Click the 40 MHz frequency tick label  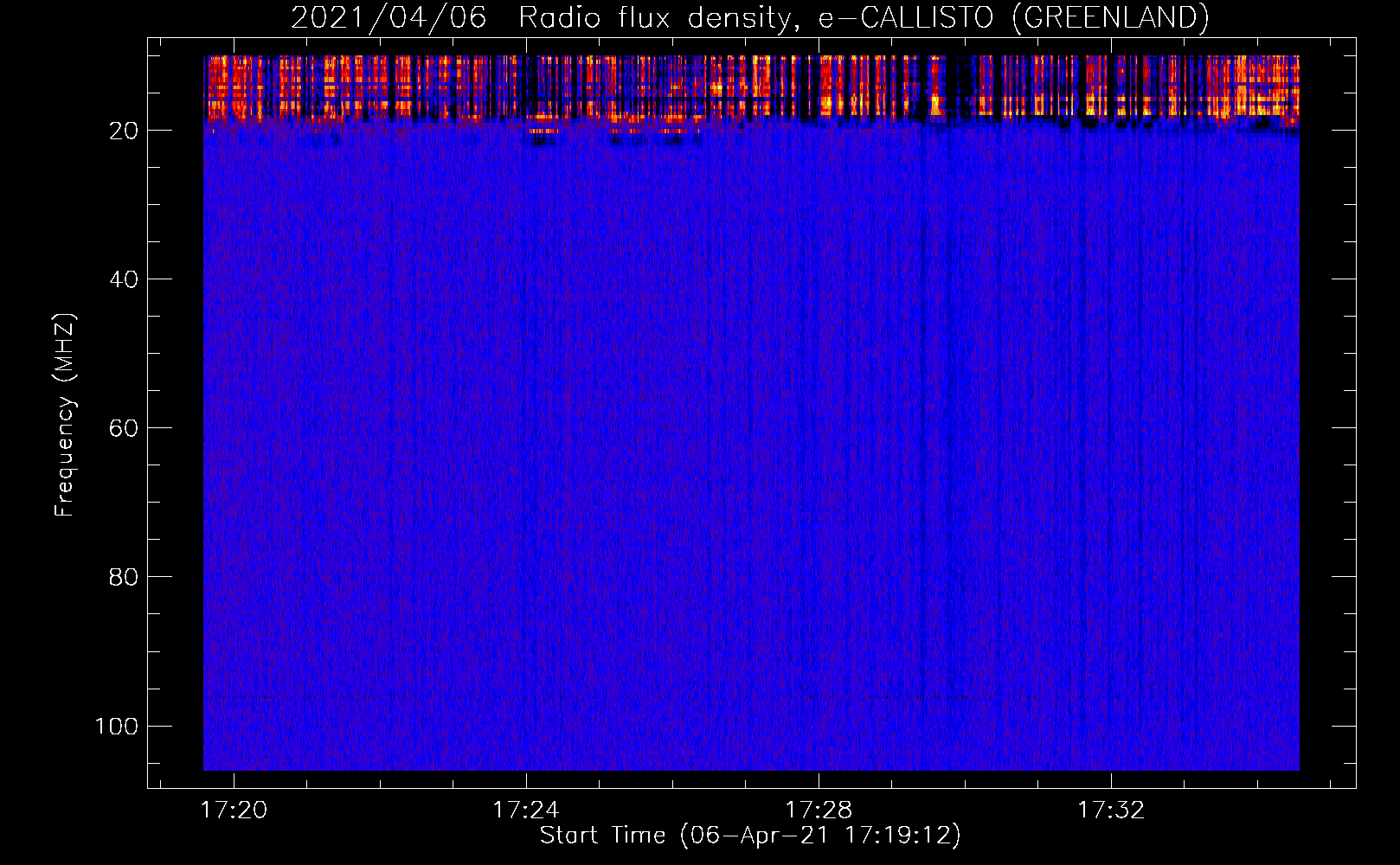tap(124, 279)
